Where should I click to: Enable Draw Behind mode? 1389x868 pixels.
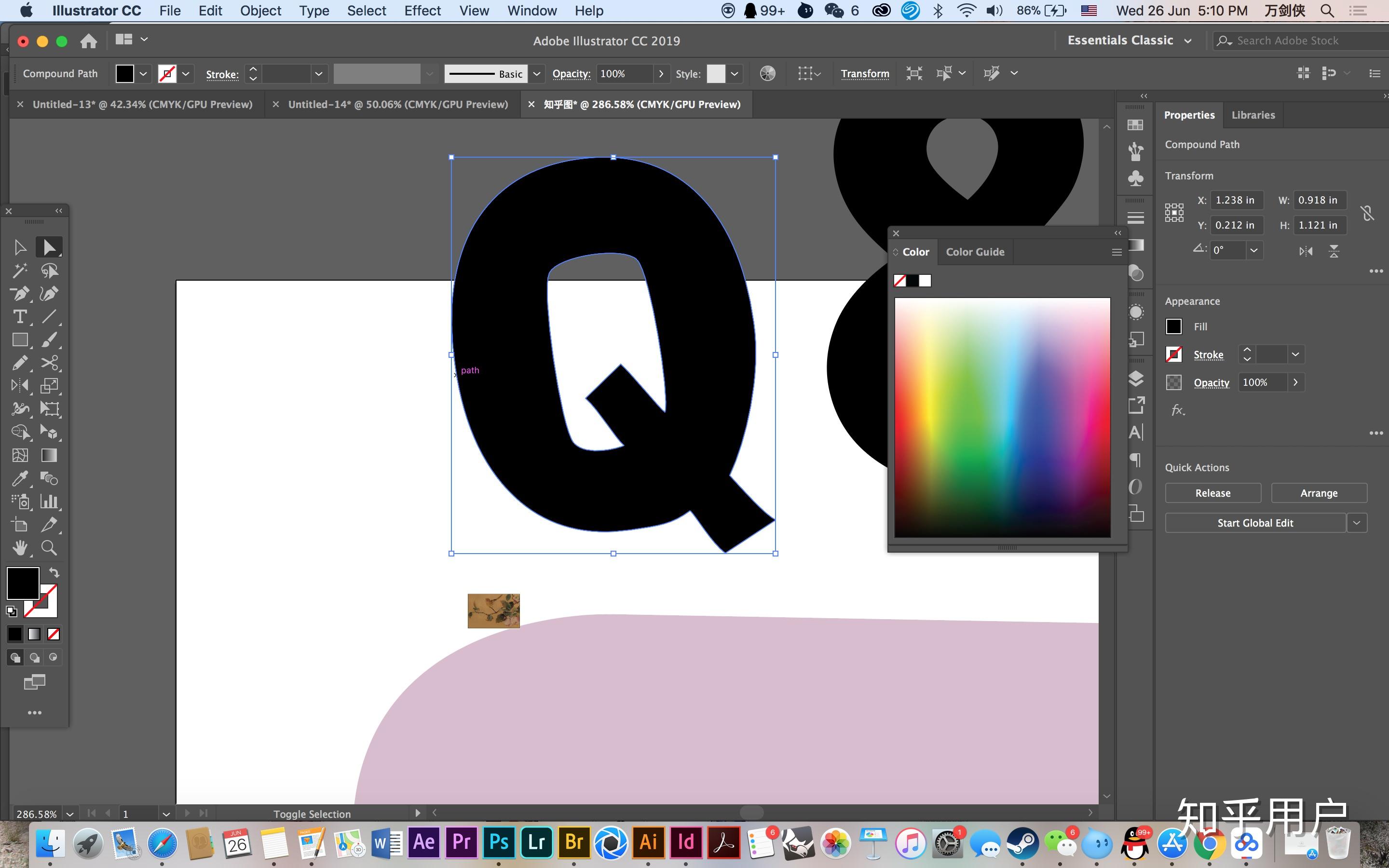[x=34, y=657]
